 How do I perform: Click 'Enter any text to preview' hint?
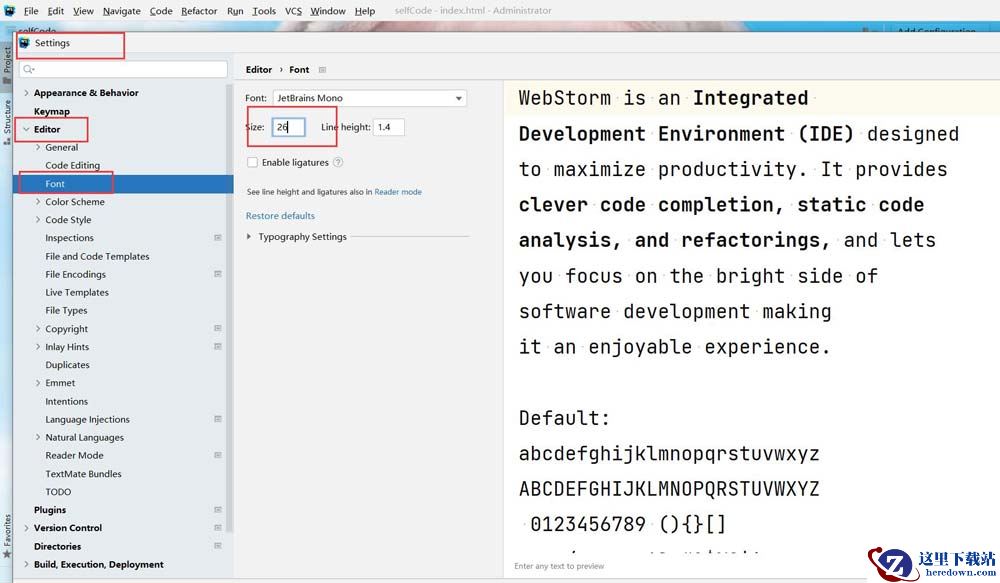point(559,566)
